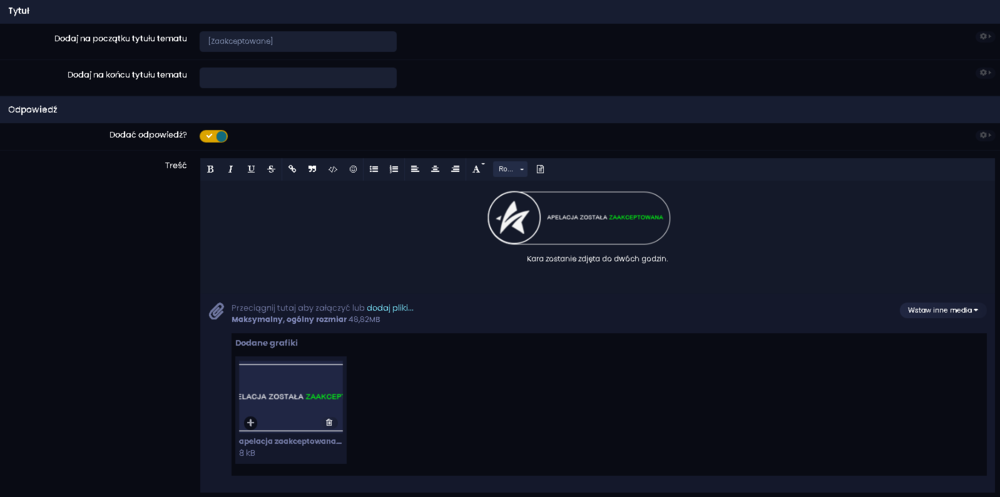Insert a hyperlink with the link icon
This screenshot has height=497, width=1000.
click(x=292, y=169)
